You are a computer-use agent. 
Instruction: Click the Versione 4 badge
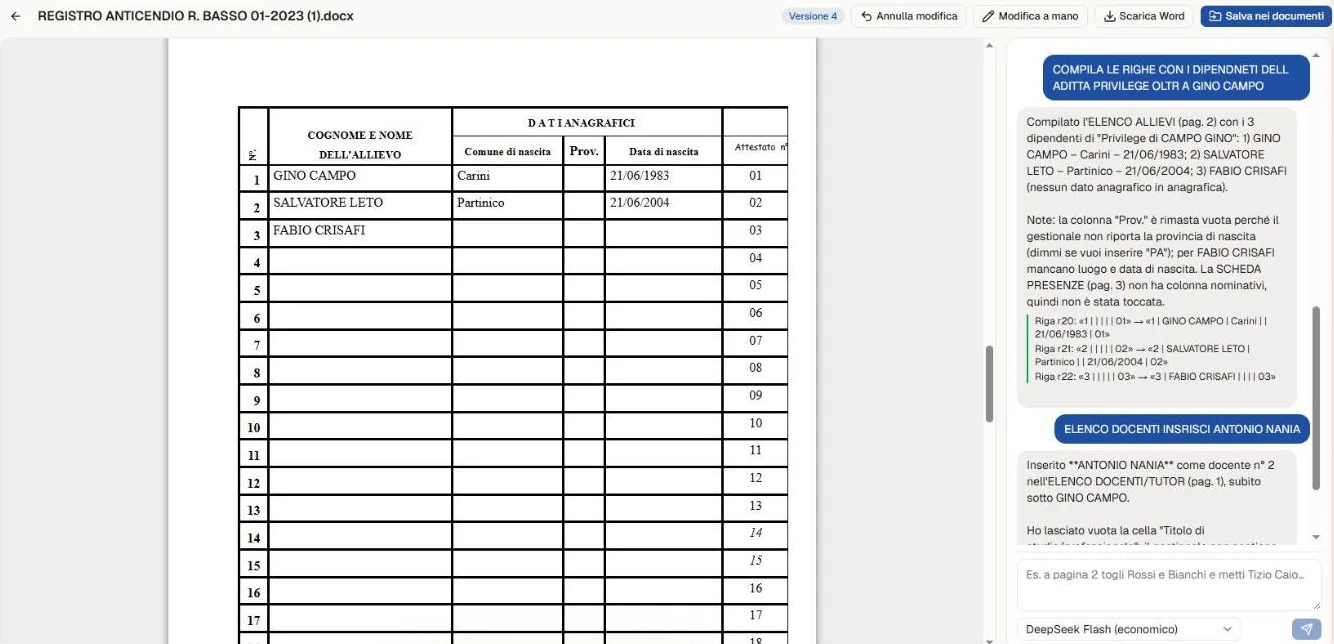pyautogui.click(x=813, y=17)
